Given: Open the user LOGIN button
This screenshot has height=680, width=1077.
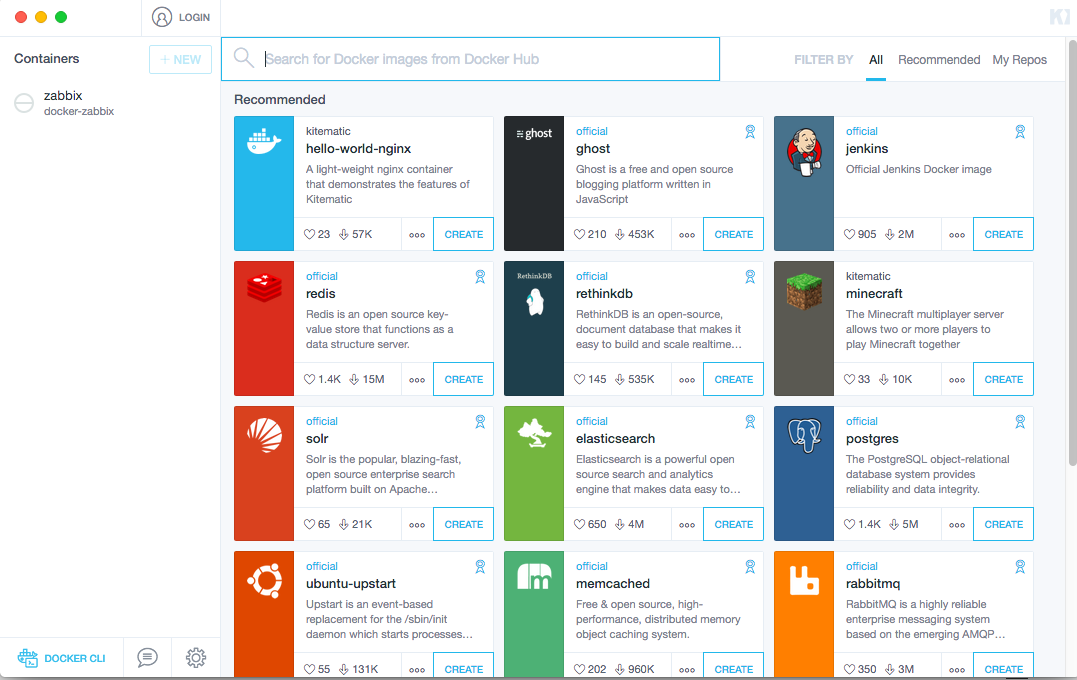Looking at the screenshot, I should click(x=181, y=17).
